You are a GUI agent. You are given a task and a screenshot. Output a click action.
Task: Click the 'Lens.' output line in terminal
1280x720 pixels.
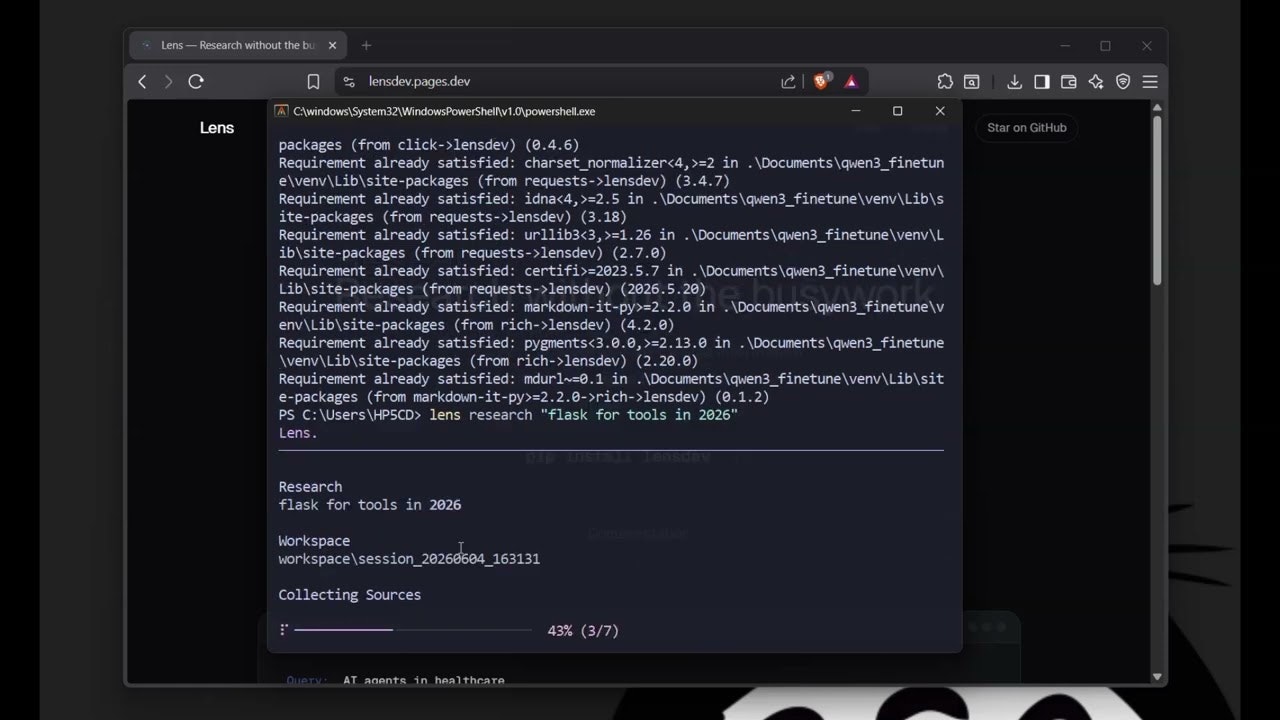click(298, 433)
